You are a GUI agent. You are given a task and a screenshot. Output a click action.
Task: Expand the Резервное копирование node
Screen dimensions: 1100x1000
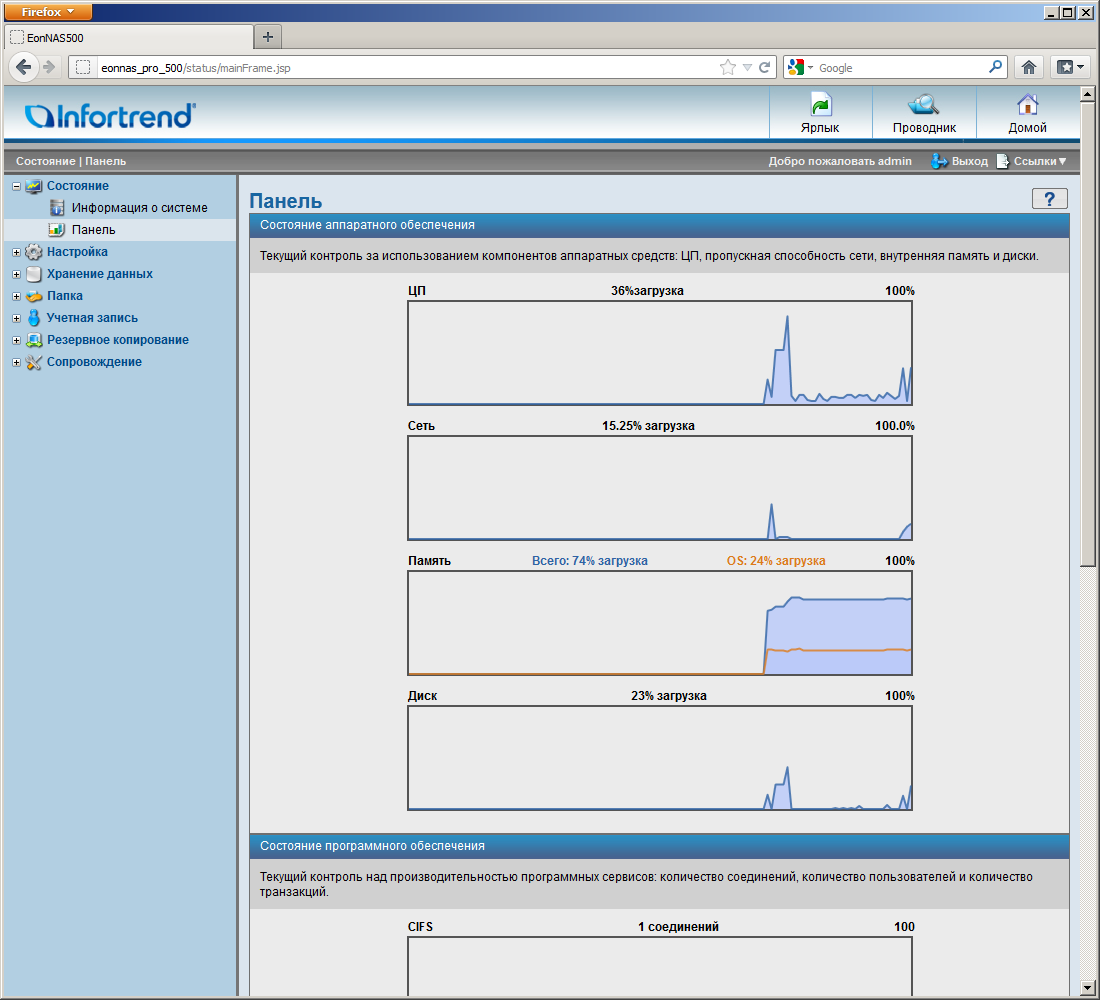tap(16, 340)
